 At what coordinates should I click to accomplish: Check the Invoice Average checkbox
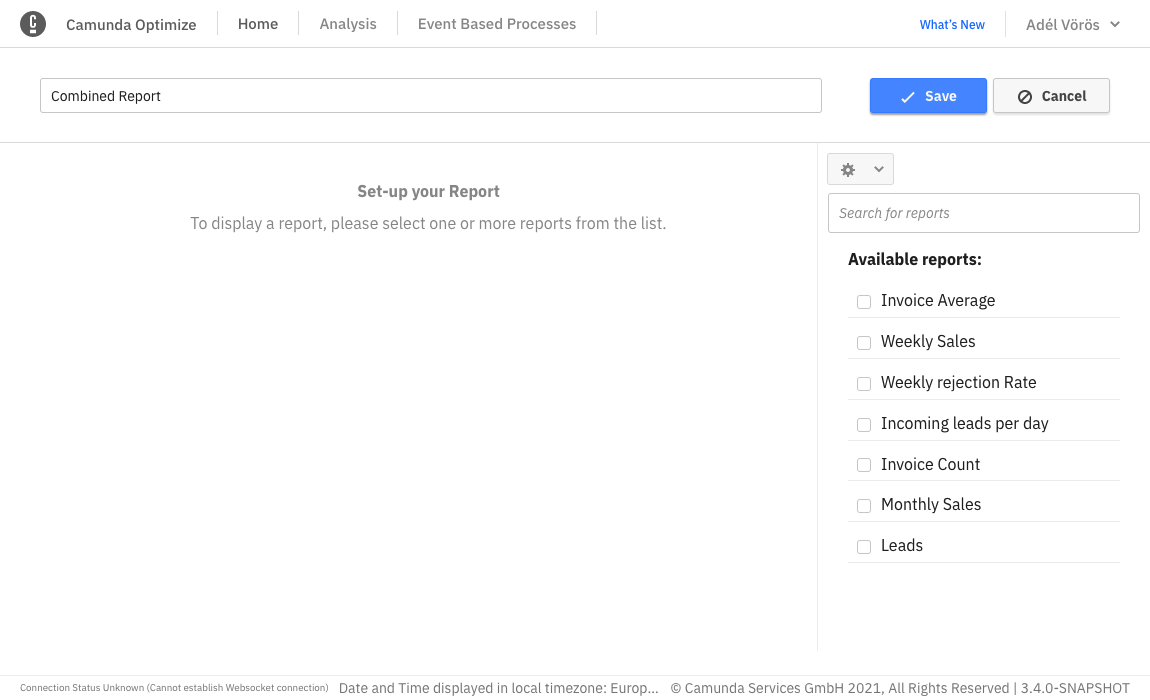coord(864,302)
